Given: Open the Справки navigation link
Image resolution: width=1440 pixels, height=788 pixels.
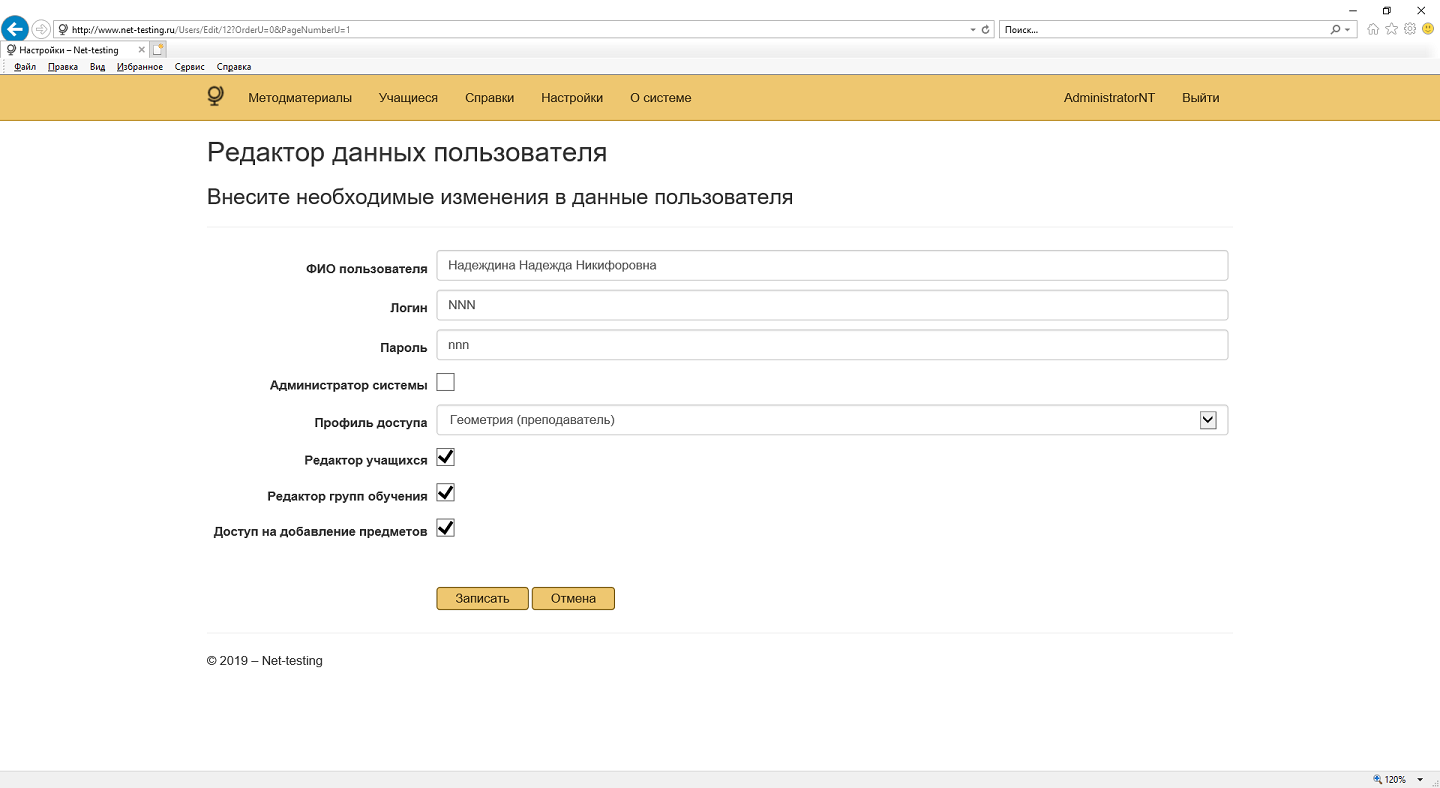Looking at the screenshot, I should tap(490, 98).
